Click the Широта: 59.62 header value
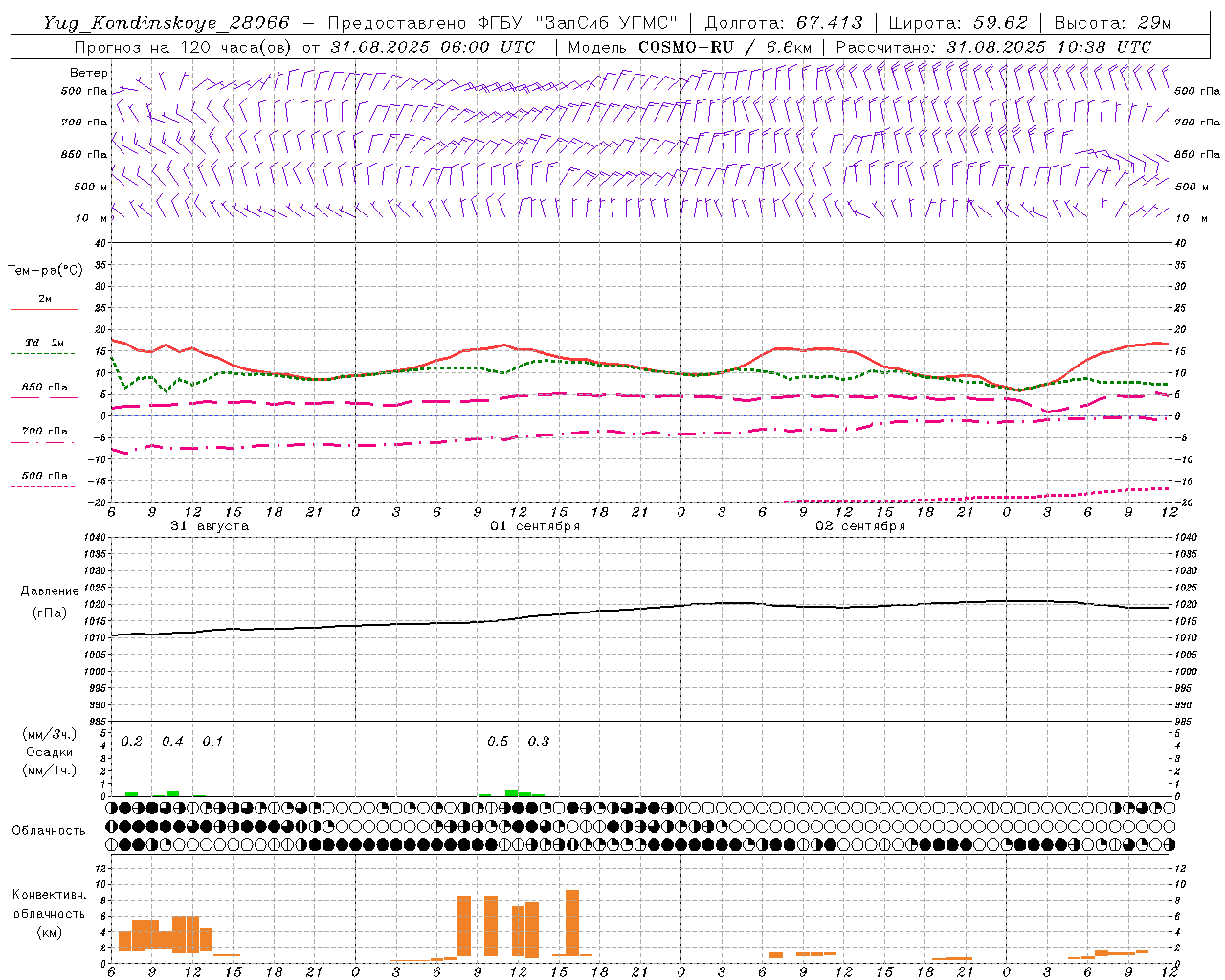Screen dimensions: 1225x980 [x=958, y=23]
